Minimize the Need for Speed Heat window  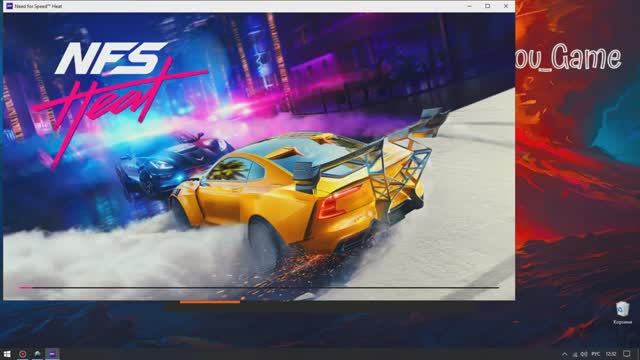tap(469, 6)
